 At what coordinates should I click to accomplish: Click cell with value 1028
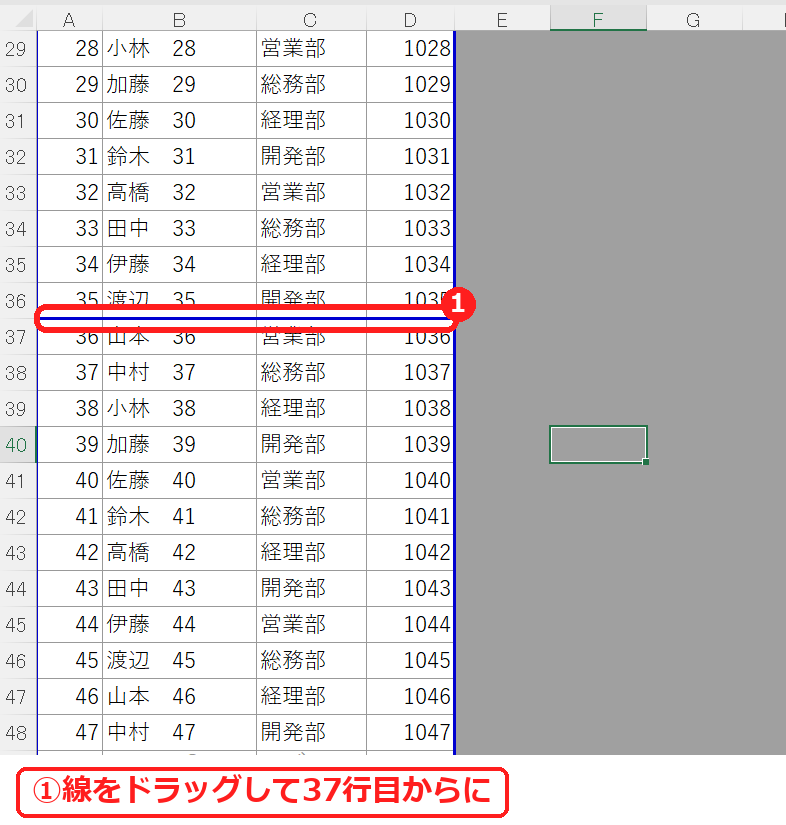(410, 49)
